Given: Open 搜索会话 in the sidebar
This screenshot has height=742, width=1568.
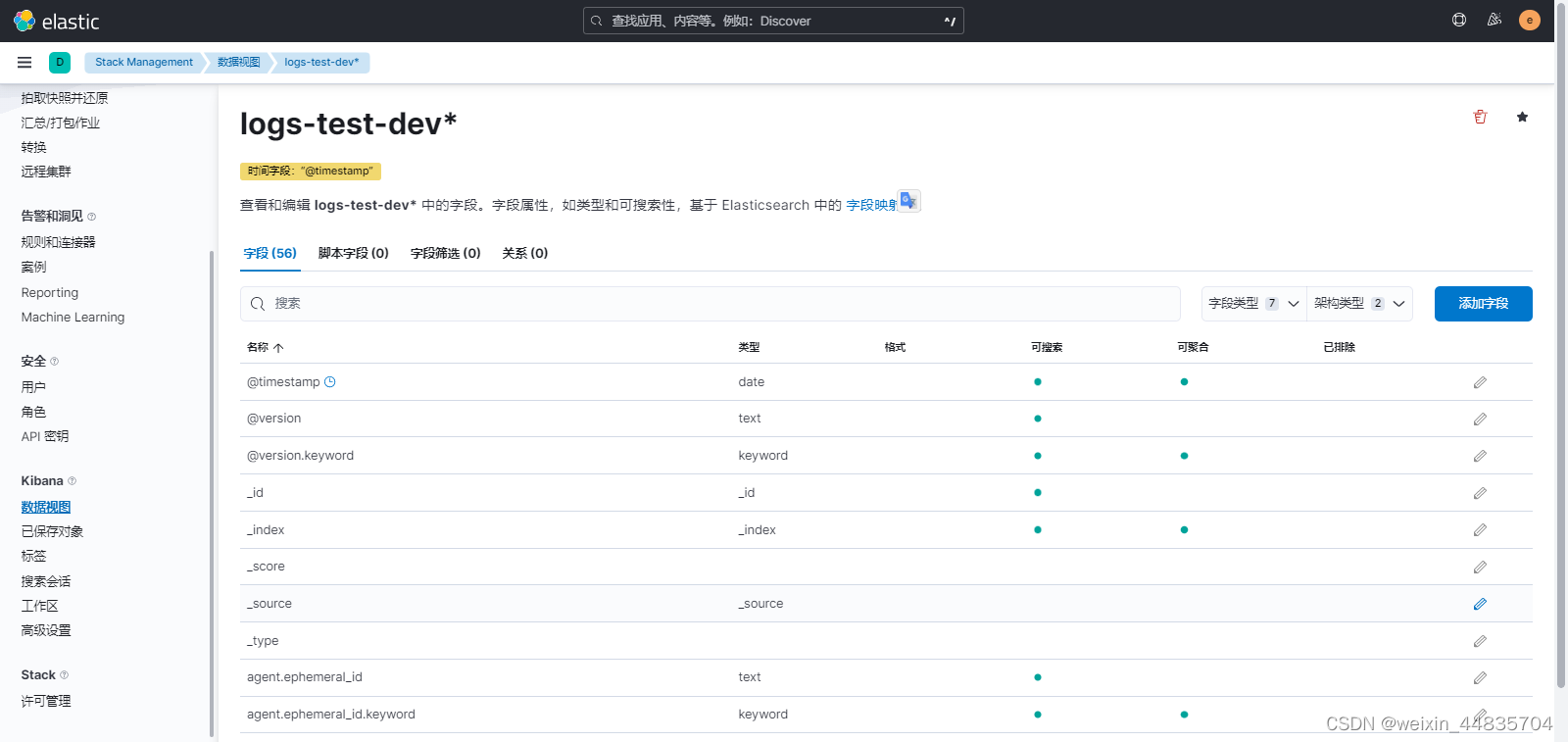Looking at the screenshot, I should click(46, 581).
